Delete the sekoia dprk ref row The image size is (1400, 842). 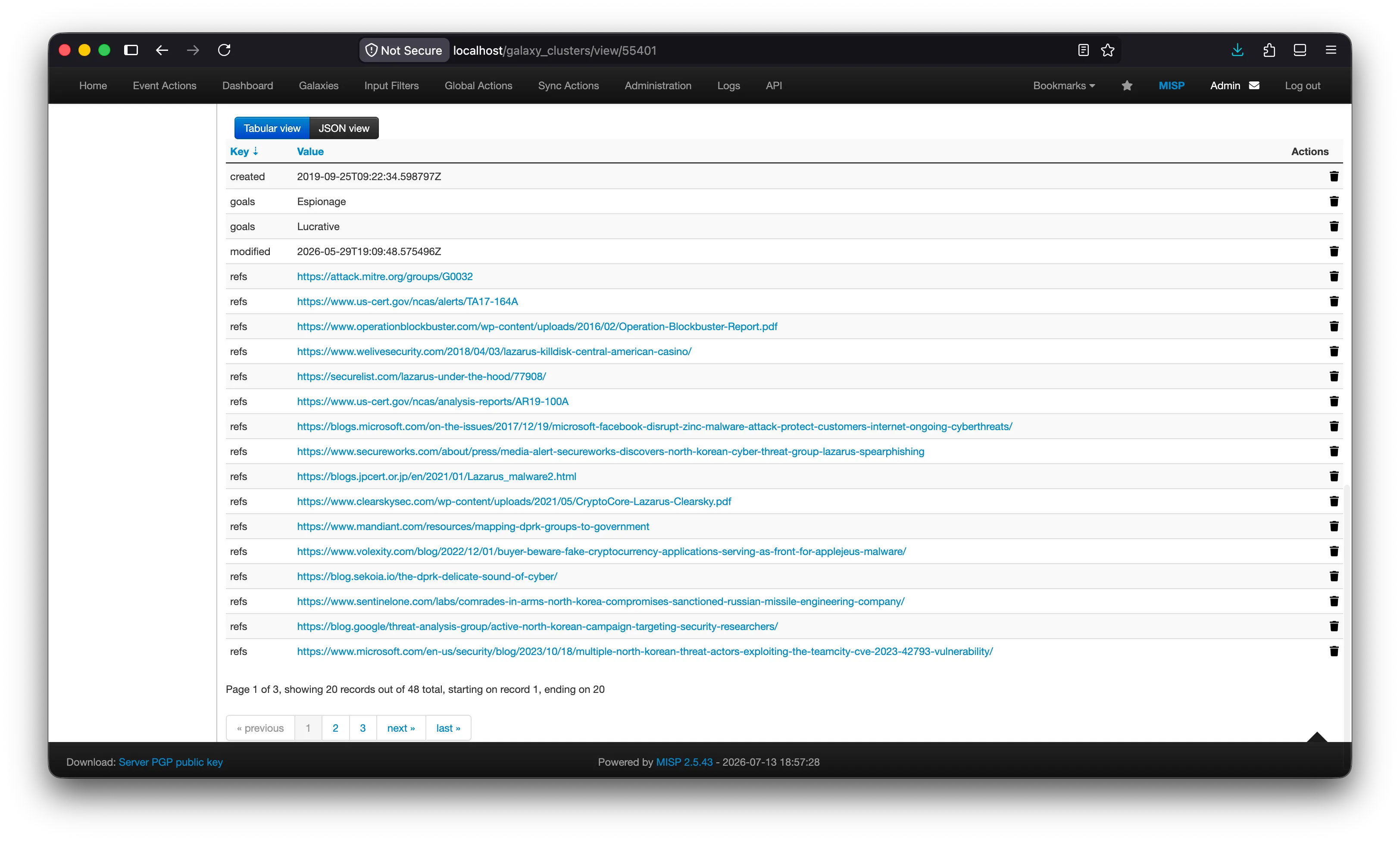coord(1334,576)
